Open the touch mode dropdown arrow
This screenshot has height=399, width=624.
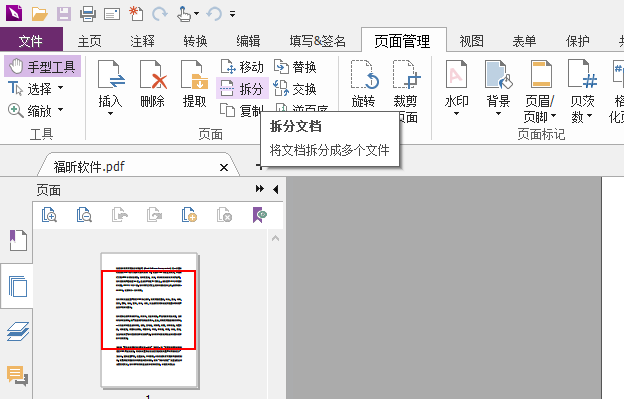(196, 14)
